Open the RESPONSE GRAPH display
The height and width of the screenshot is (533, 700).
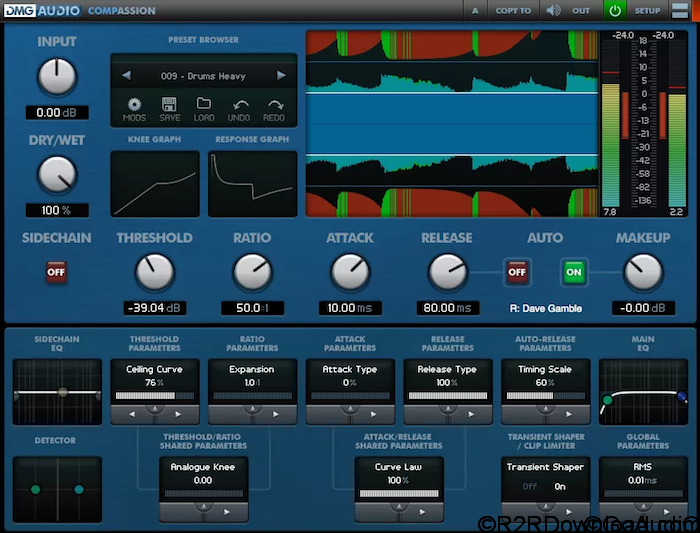coord(252,184)
